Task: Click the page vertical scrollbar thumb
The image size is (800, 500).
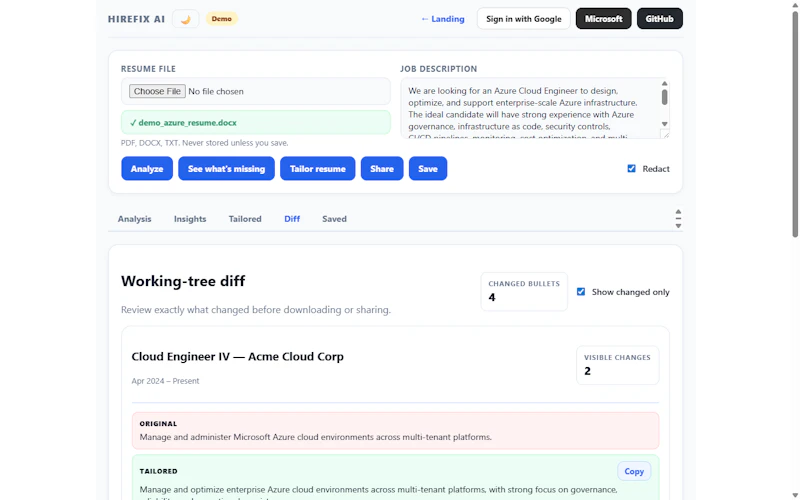Action: pyautogui.click(x=795, y=122)
